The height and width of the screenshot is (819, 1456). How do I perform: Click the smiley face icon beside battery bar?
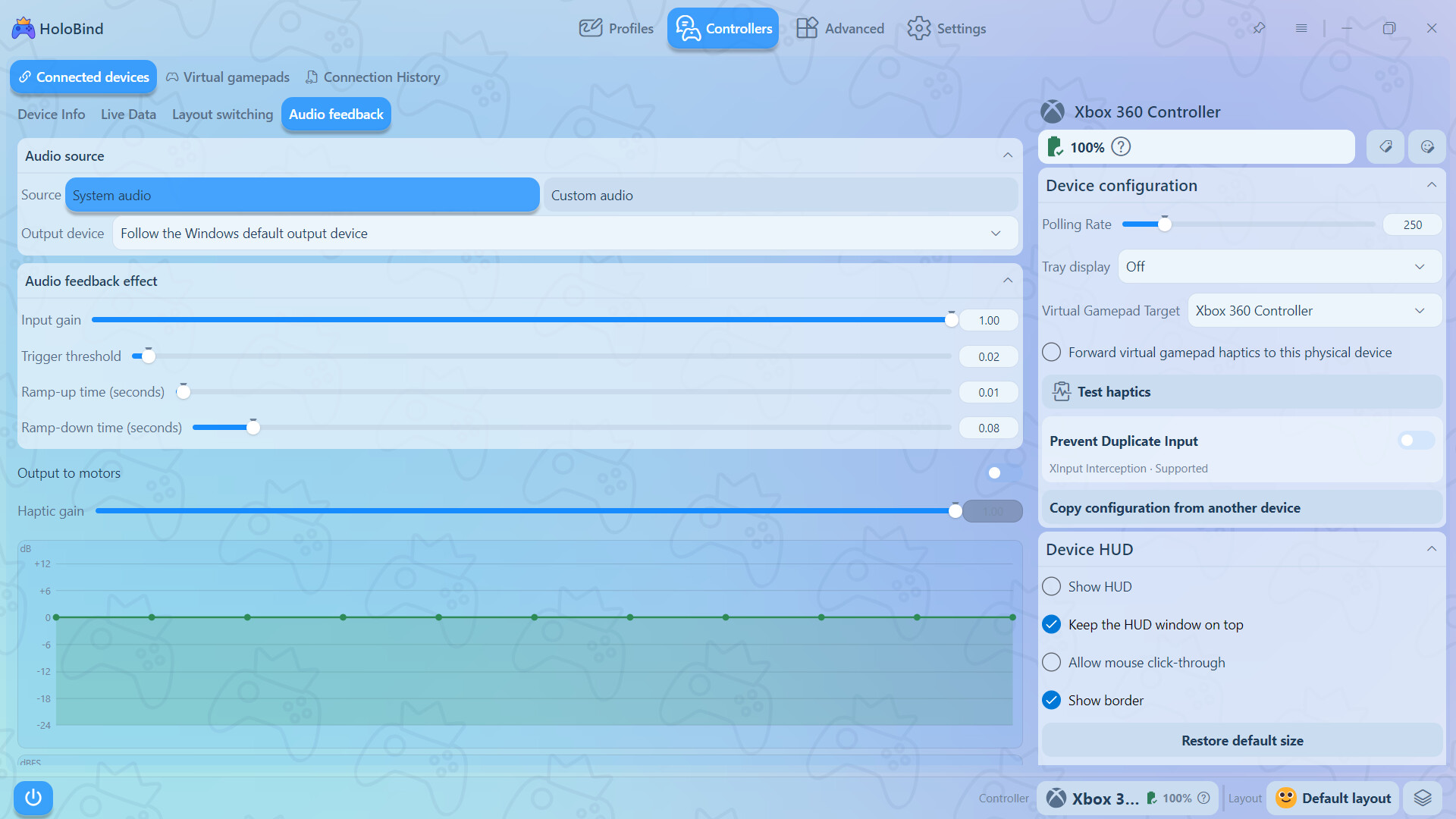pyautogui.click(x=1427, y=146)
